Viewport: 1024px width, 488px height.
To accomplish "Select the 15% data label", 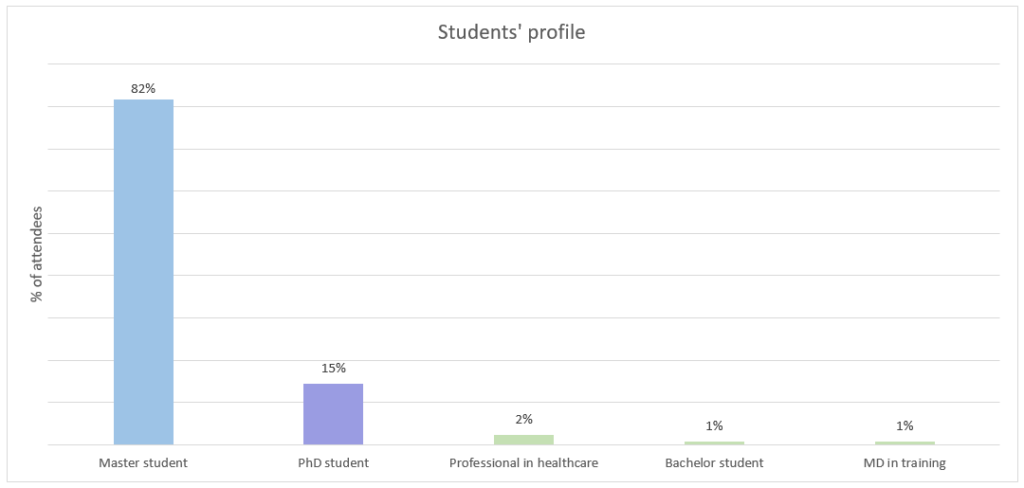I will coord(333,368).
